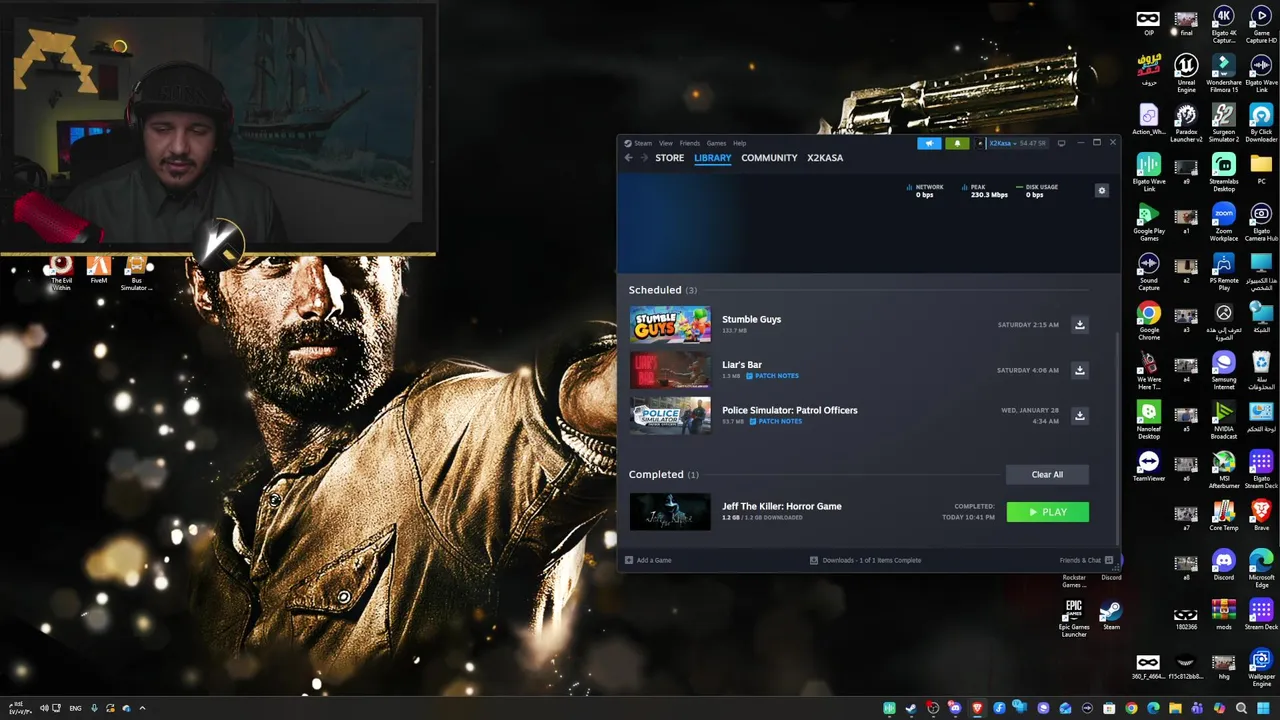Open the COMMUNITY tab

tap(769, 158)
